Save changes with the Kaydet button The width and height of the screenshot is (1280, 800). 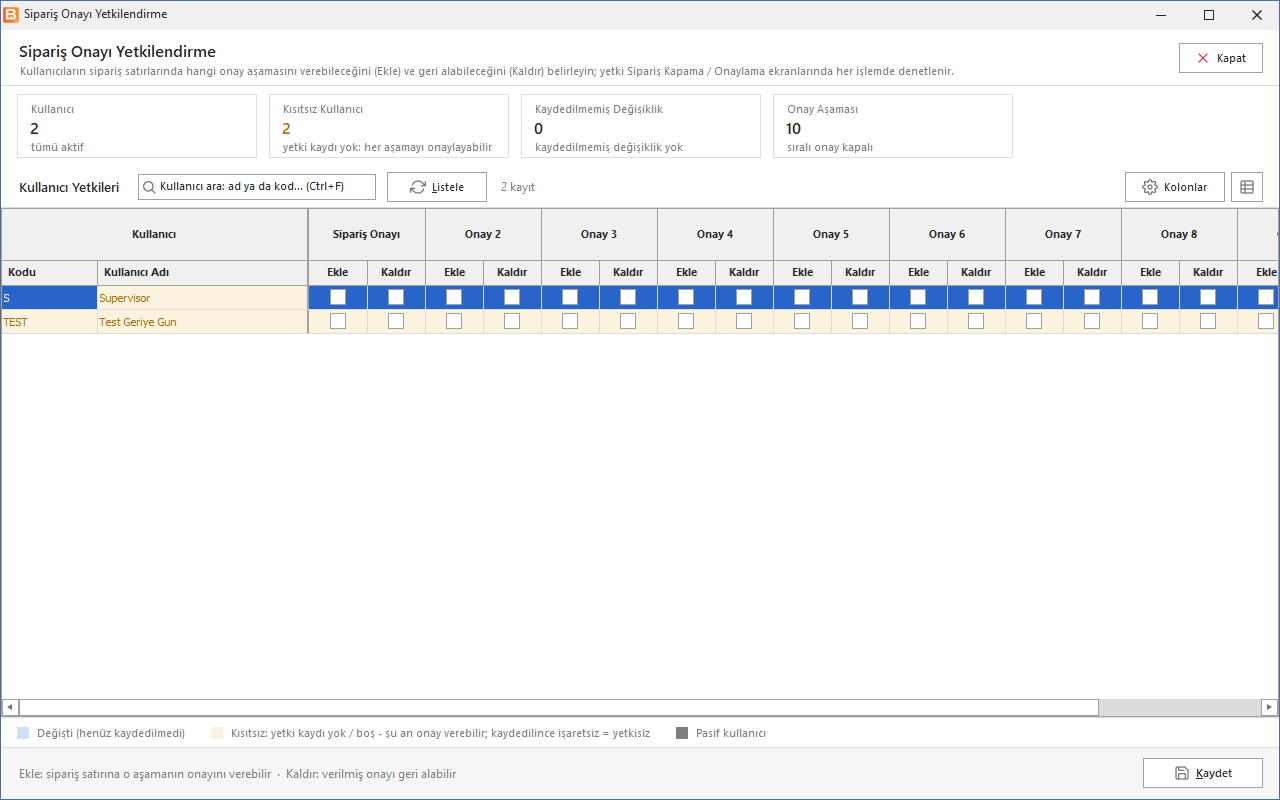[x=1203, y=773]
